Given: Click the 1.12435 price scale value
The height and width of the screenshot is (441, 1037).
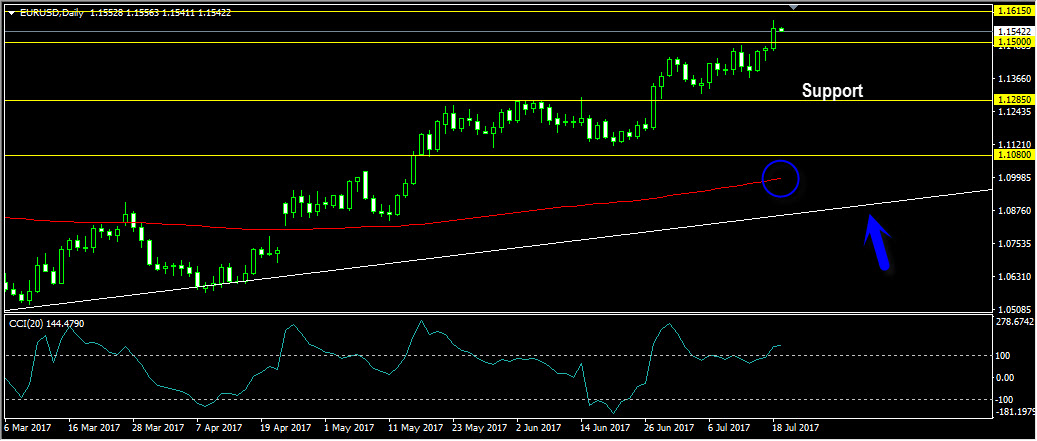Looking at the screenshot, I should click(x=1015, y=112).
